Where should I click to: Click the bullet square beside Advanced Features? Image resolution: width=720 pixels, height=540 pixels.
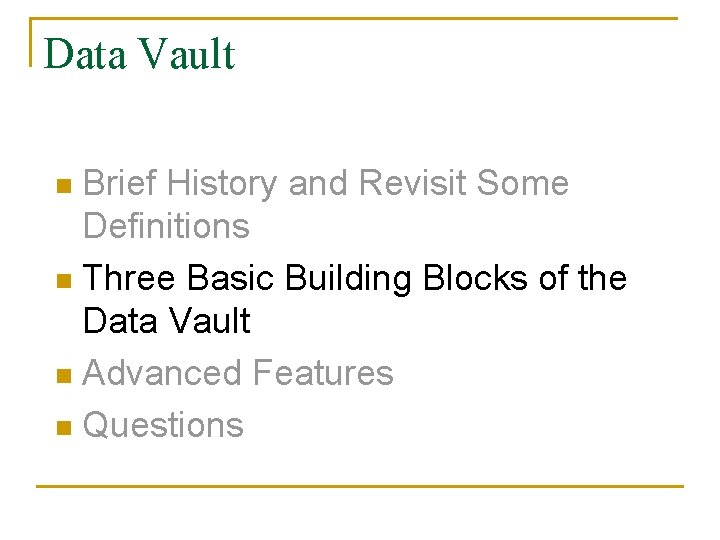pyautogui.click(x=64, y=376)
